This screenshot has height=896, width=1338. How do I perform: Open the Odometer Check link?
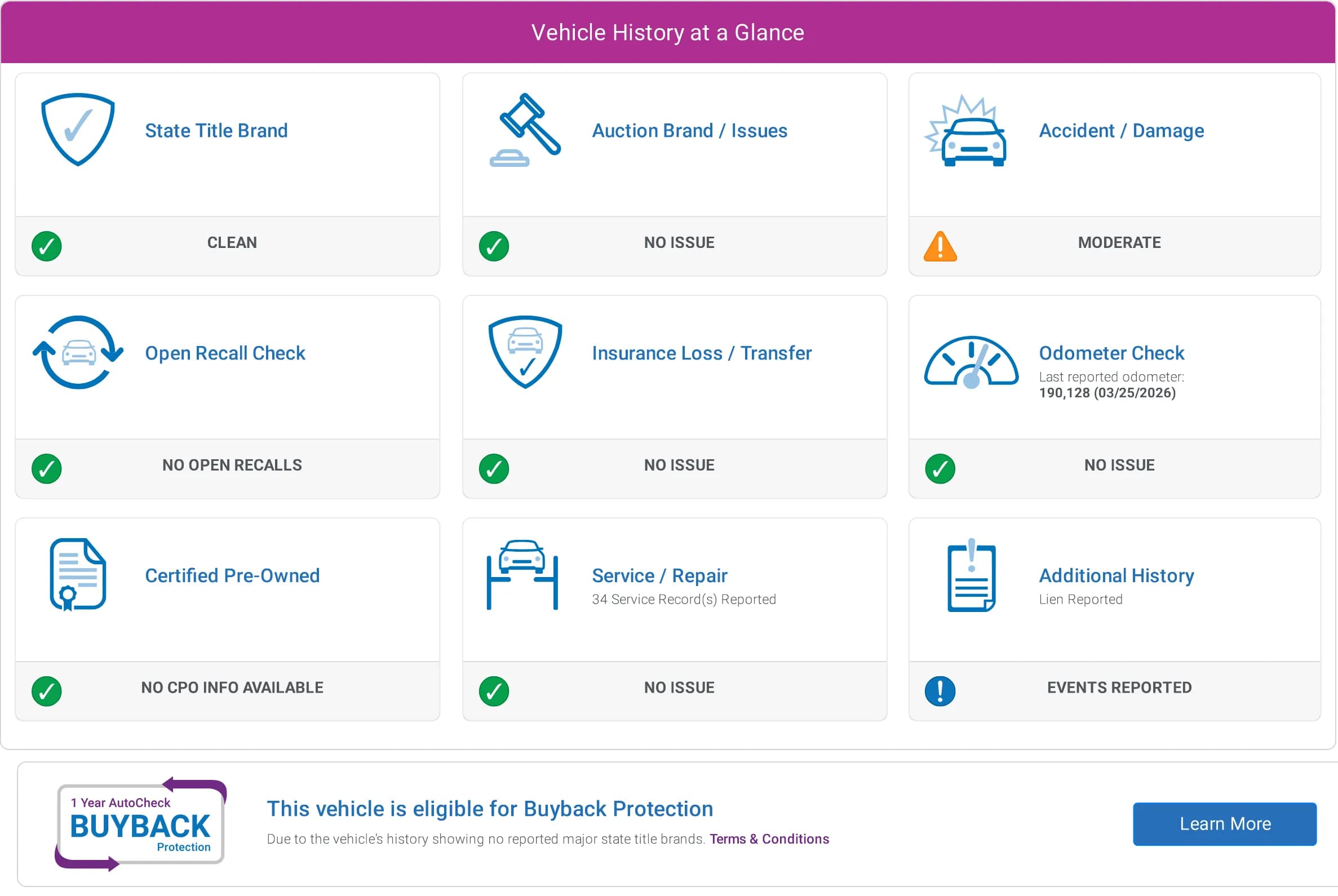point(1111,353)
